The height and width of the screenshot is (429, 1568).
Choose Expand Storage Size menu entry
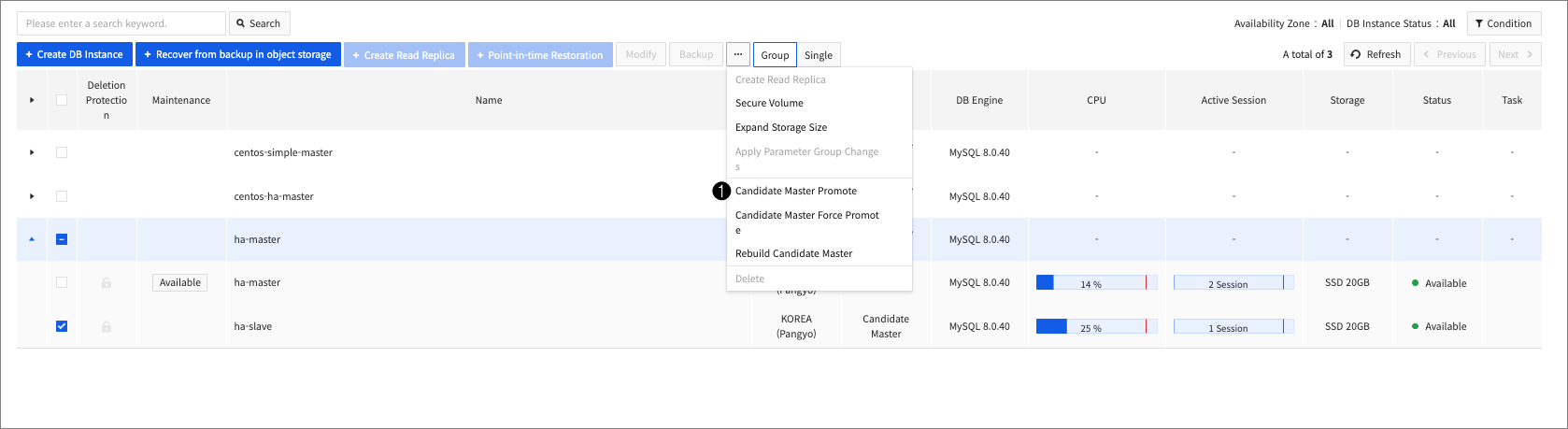[x=781, y=127]
